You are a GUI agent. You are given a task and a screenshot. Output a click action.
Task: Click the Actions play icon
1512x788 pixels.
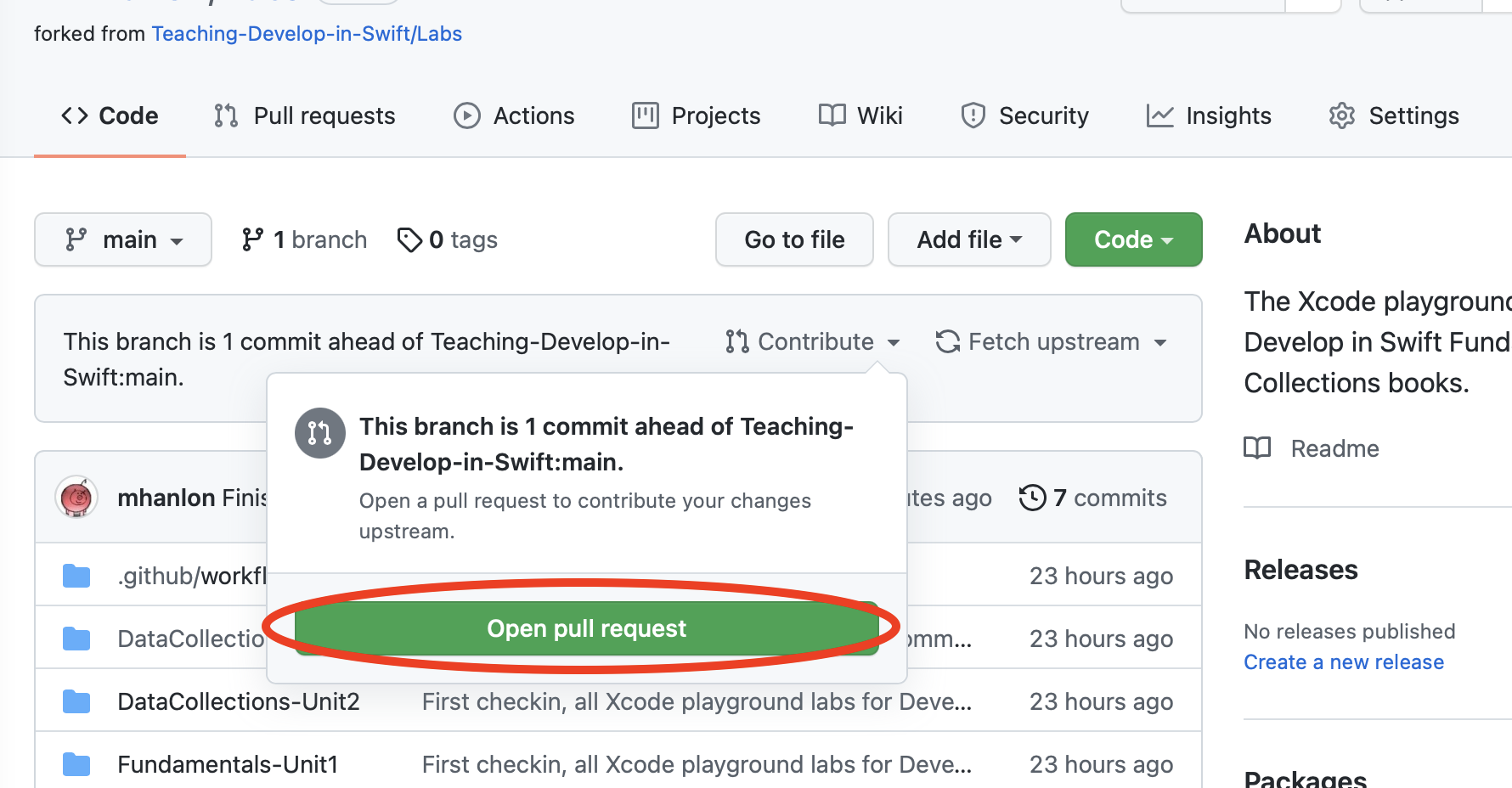[467, 115]
